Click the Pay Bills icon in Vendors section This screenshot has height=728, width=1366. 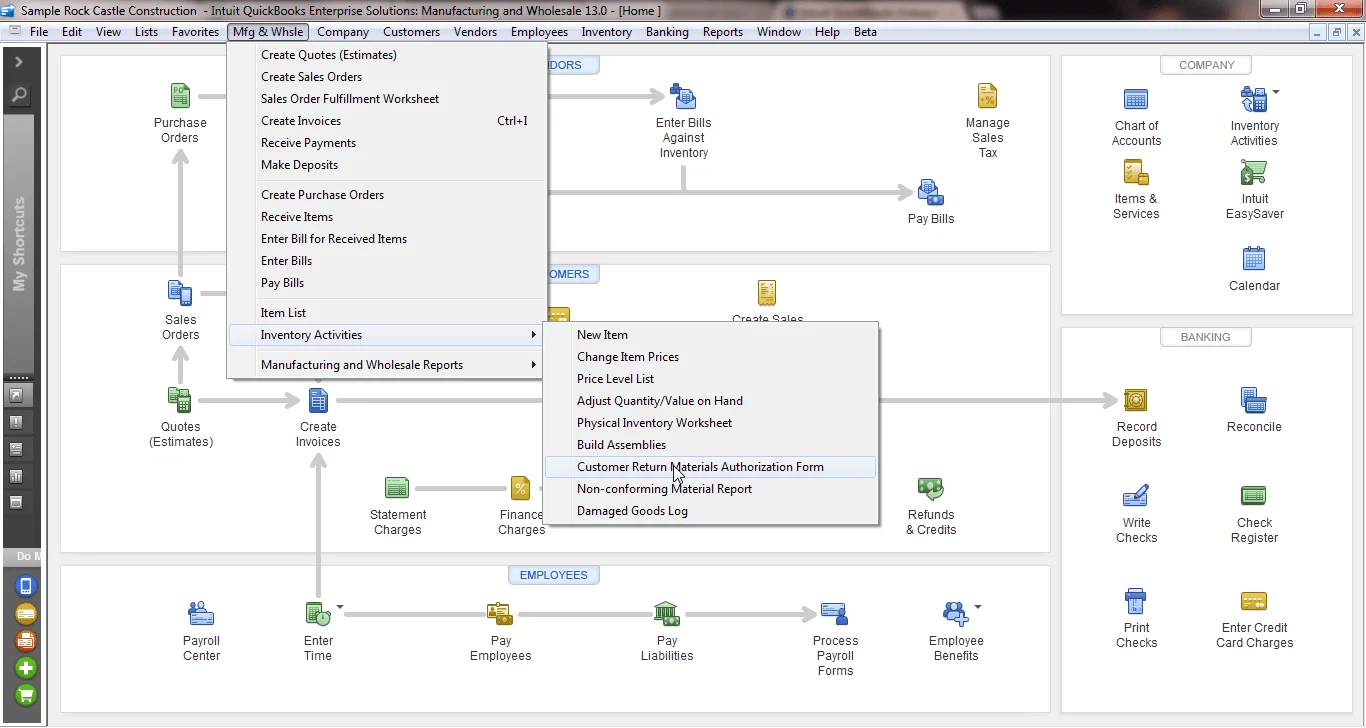(929, 190)
